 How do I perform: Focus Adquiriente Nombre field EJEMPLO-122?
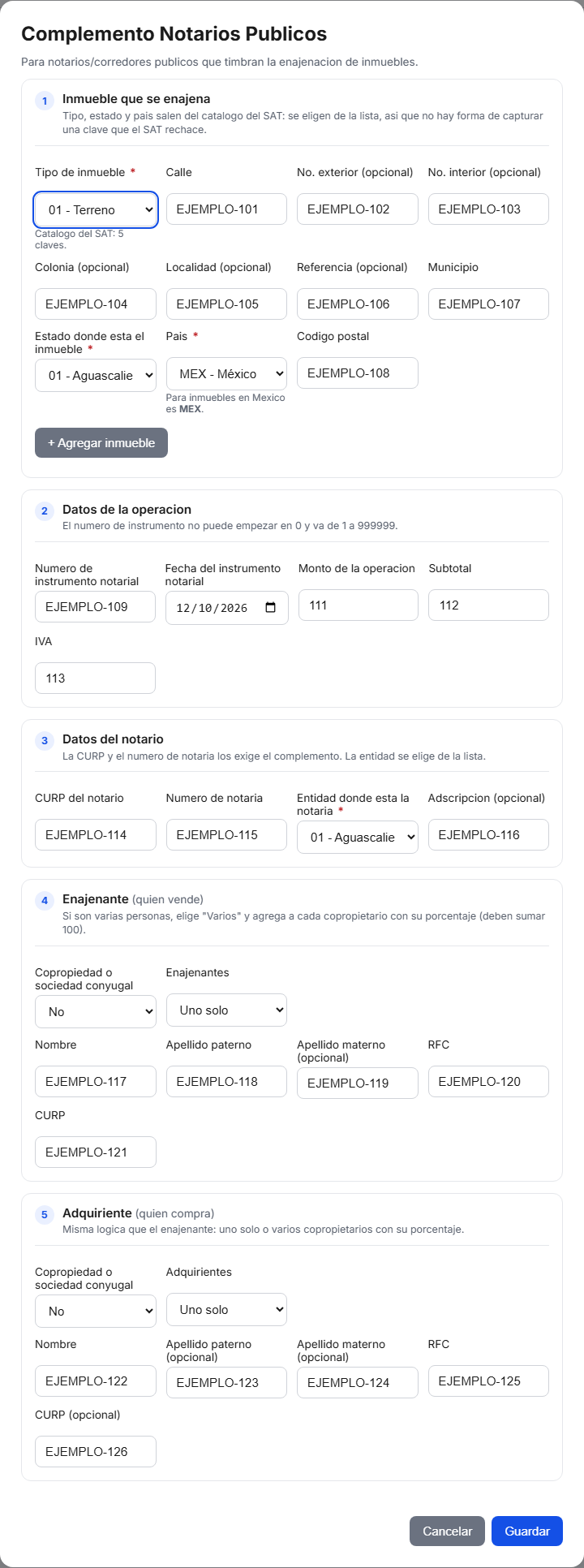[x=96, y=1381]
